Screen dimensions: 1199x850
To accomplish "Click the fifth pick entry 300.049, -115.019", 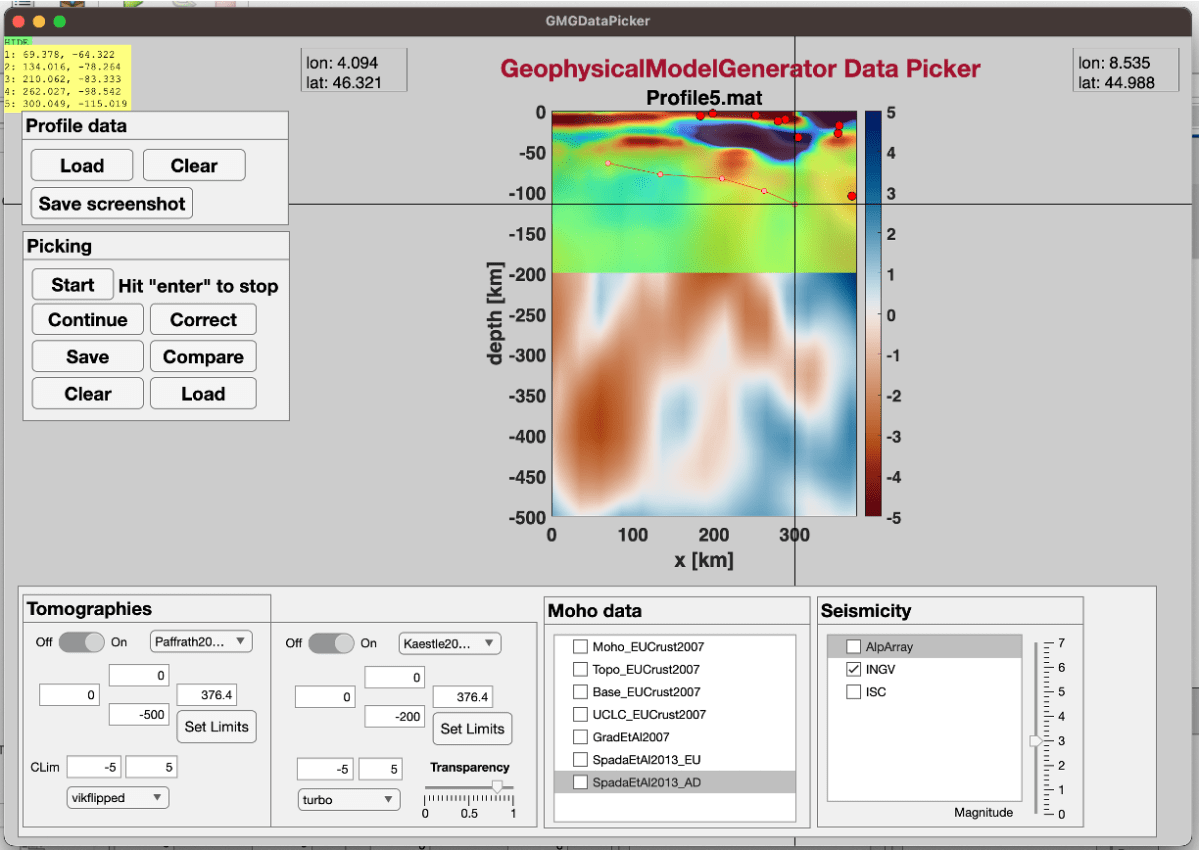I will 66,103.
